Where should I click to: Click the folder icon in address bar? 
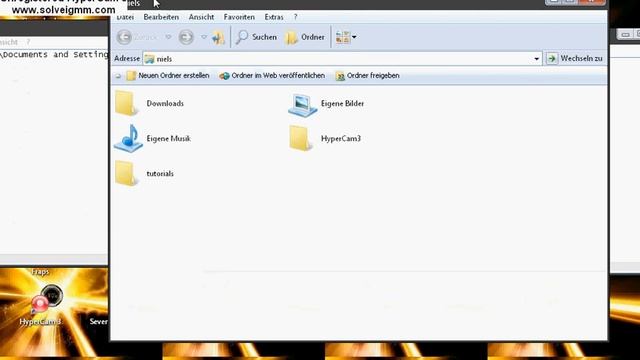point(149,59)
